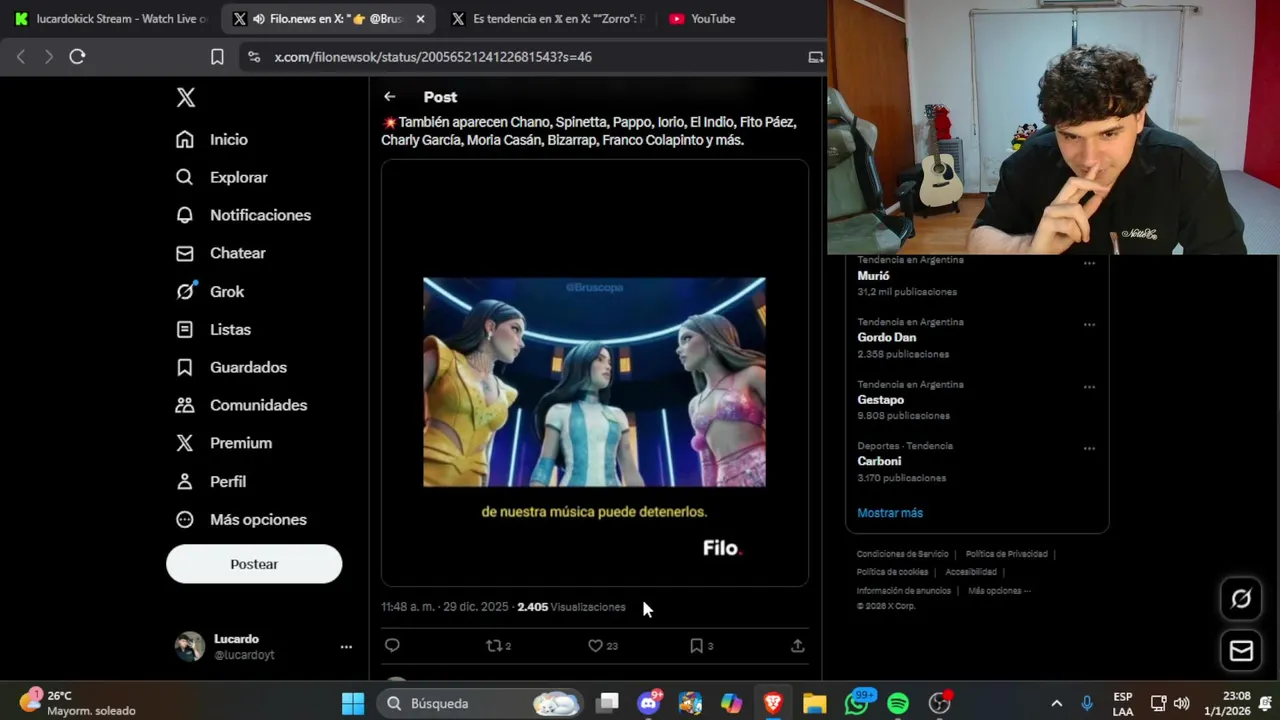Screen dimensions: 1280x720
Task: Open options dots for Gestapo trend
Action: coord(1089,386)
